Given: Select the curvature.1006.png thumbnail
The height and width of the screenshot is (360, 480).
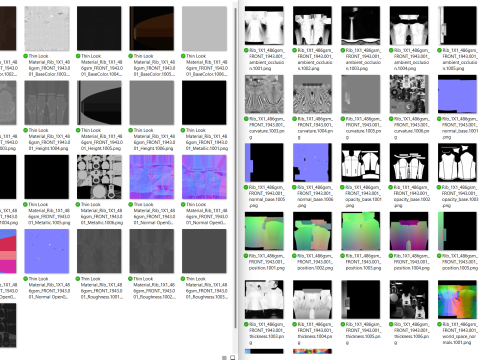Looking at the screenshot, I should 409,94.
